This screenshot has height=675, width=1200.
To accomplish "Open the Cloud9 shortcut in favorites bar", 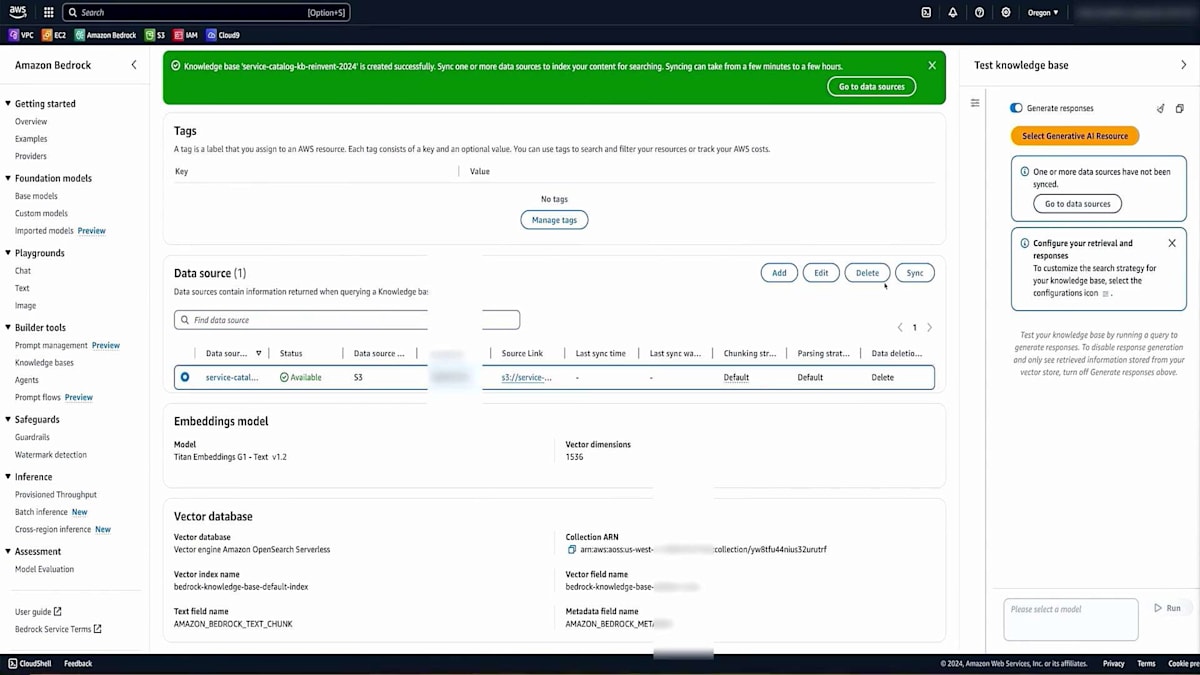I will [223, 35].
